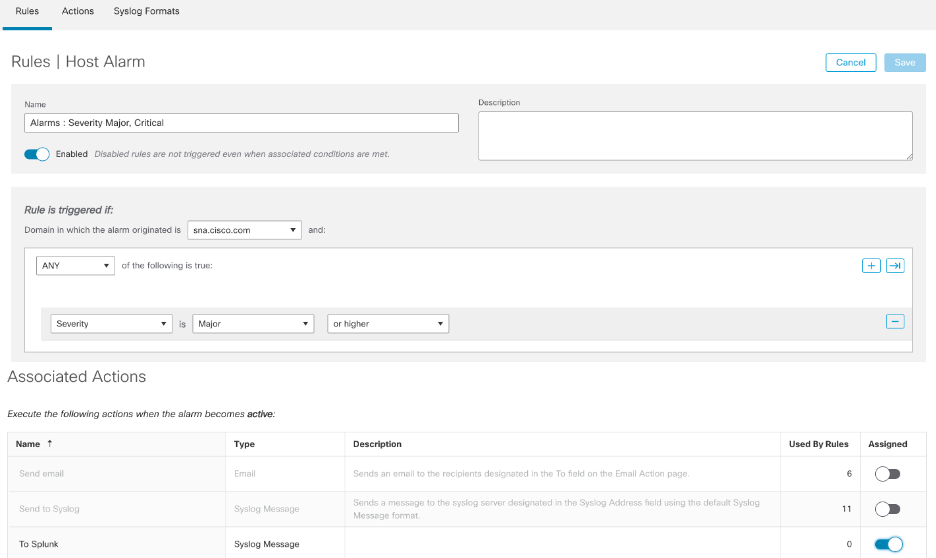Click into the Description text area
Viewport: 936px width, 558px height.
695,135
